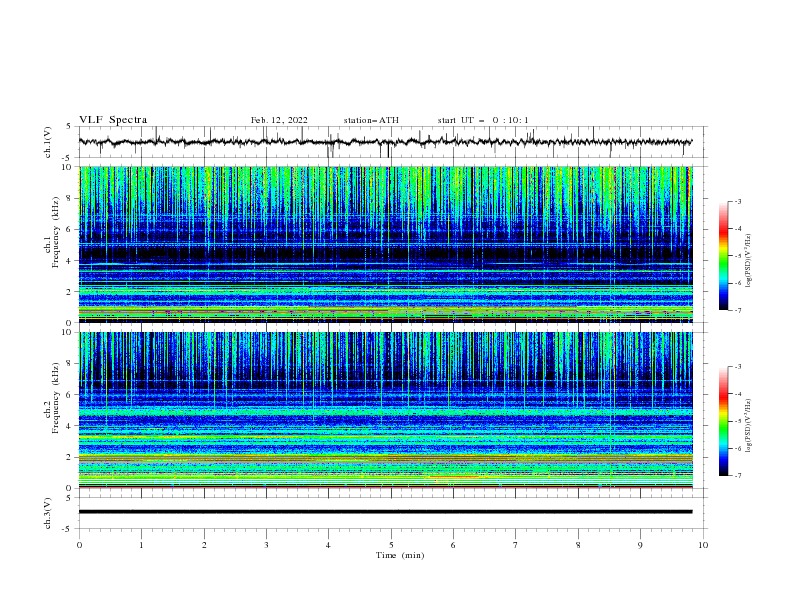Click inside the ch.2 frequency spectrogram
Screen dimensions: 792x612
(385, 410)
